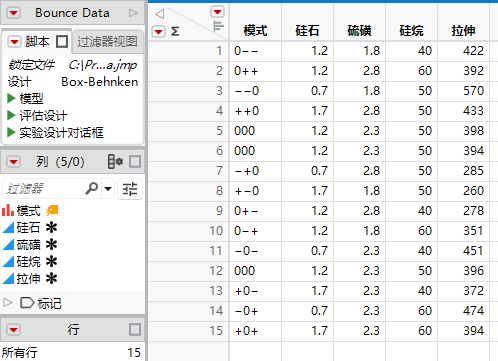
Task: Click the column alignment icon in table corner
Action: click(218, 26)
